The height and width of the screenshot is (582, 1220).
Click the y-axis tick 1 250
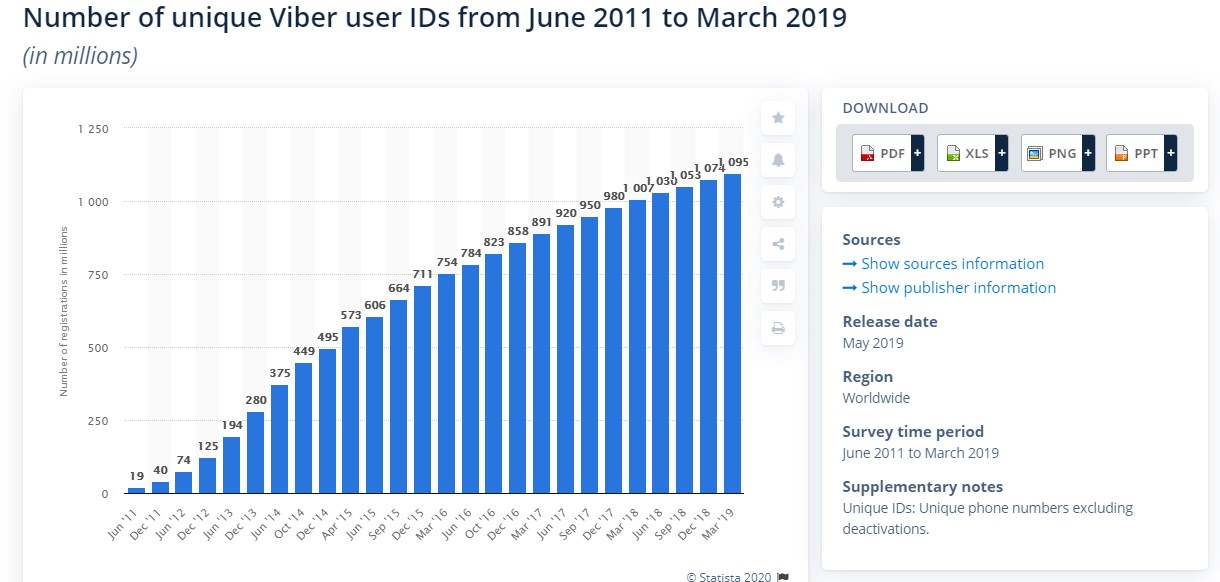[x=94, y=129]
